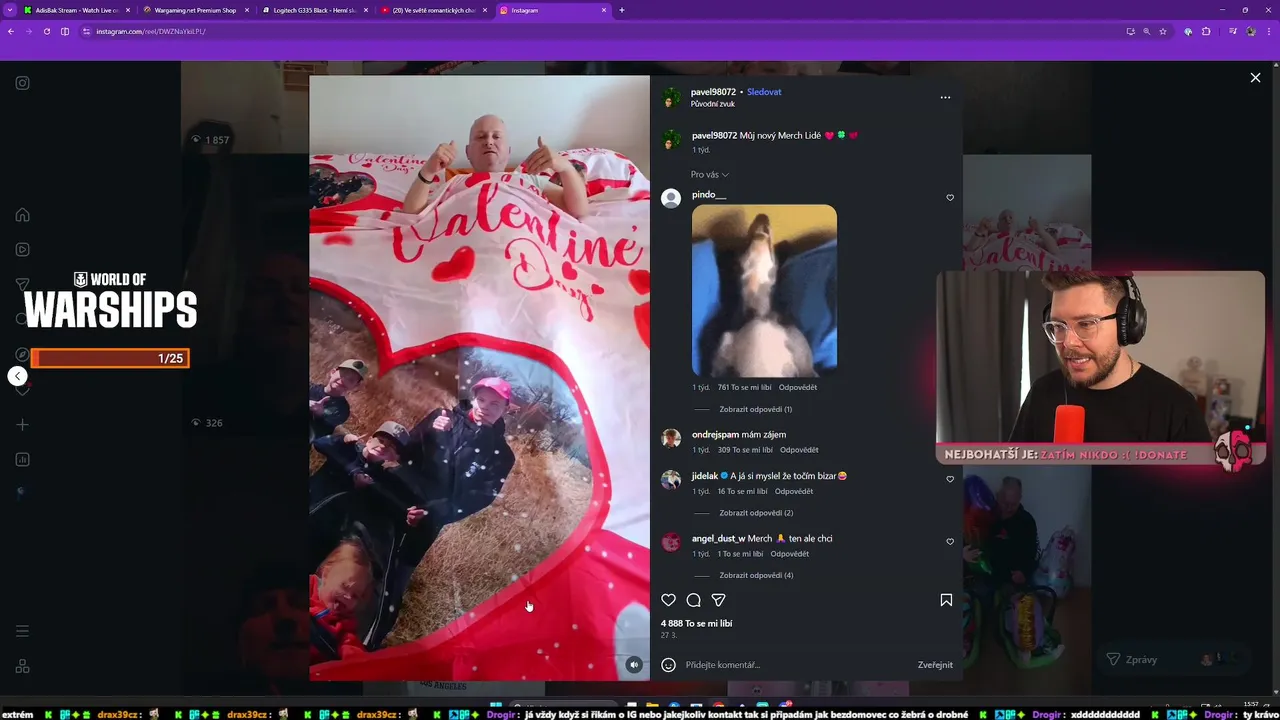Open the '4 888 To se mi líbí' likes list
Viewport: 1280px width, 720px height.
click(696, 623)
